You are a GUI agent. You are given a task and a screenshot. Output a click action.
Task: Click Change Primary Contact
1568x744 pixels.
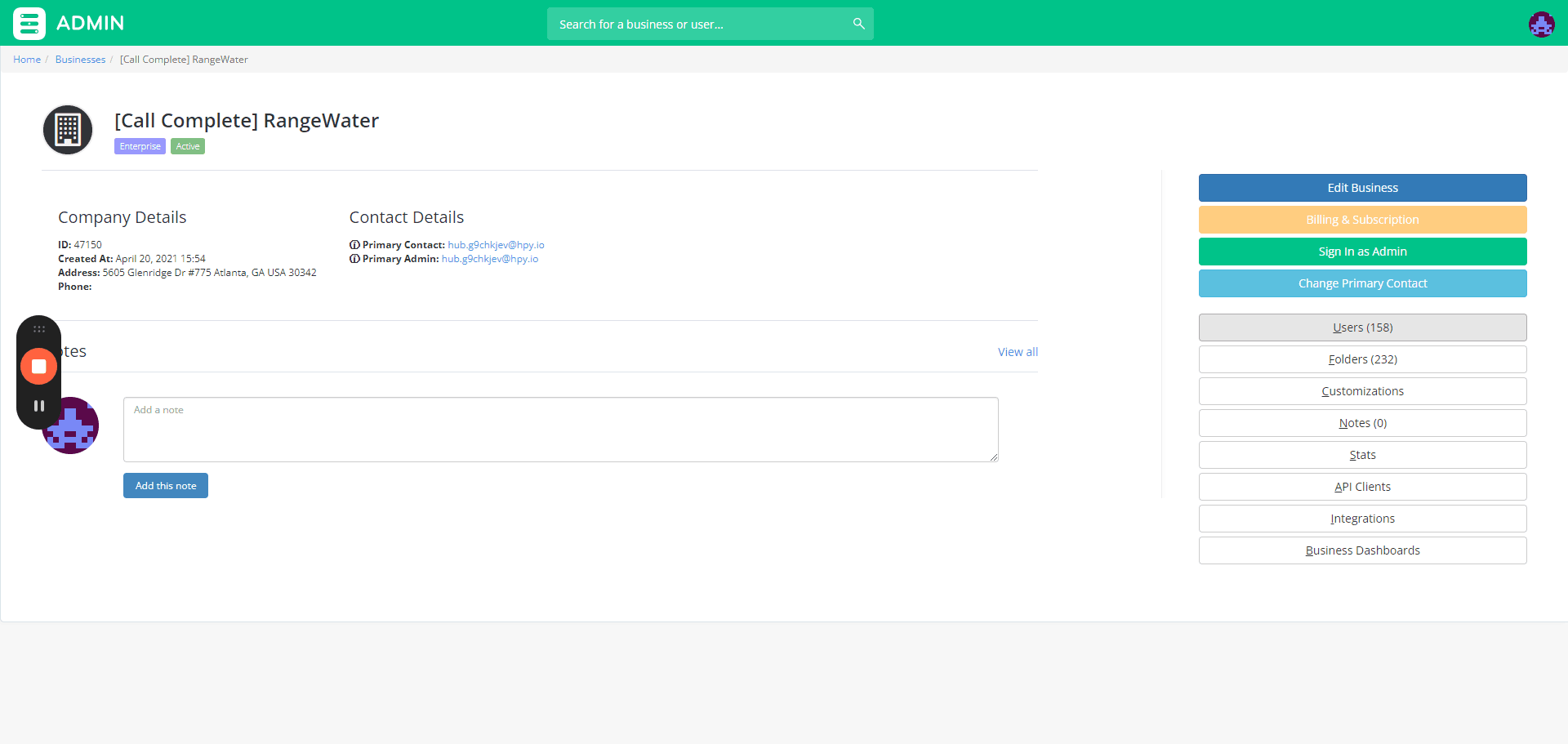1362,283
